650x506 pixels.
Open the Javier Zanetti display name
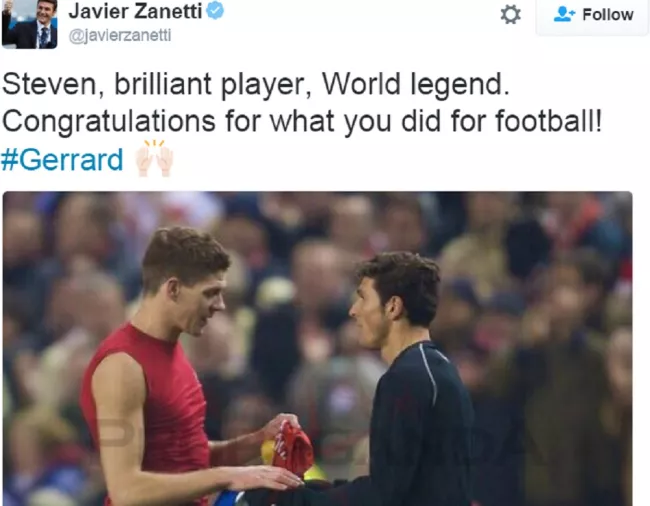pos(136,11)
